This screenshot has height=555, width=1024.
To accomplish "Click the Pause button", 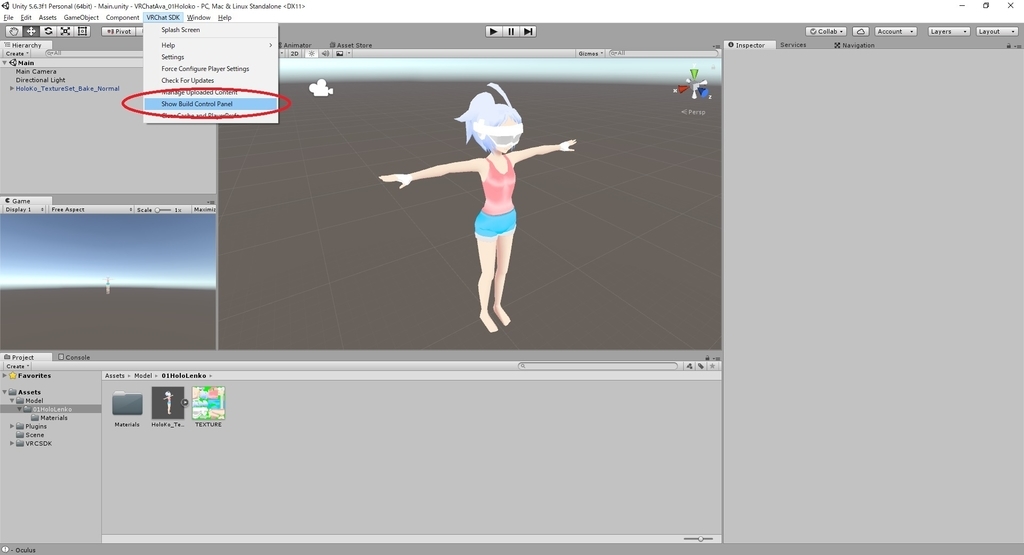I will (511, 31).
